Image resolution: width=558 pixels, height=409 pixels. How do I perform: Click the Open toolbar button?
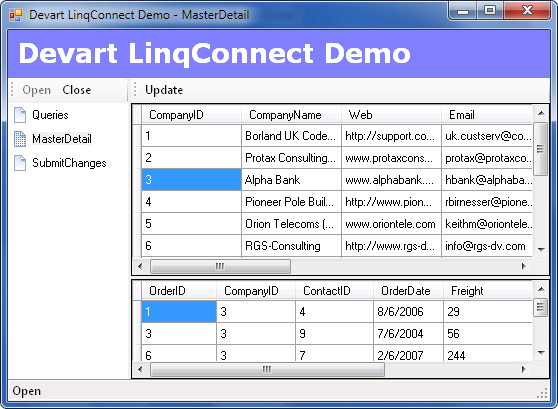37,90
